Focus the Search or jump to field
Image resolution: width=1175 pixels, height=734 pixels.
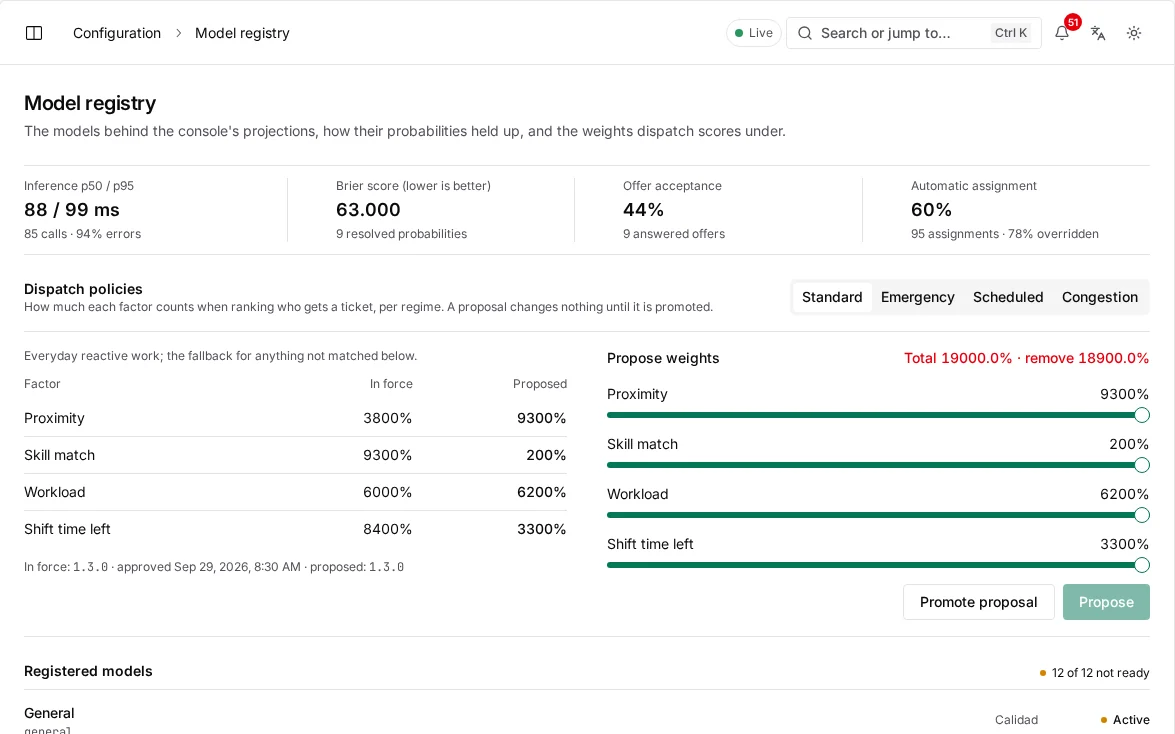click(x=913, y=33)
